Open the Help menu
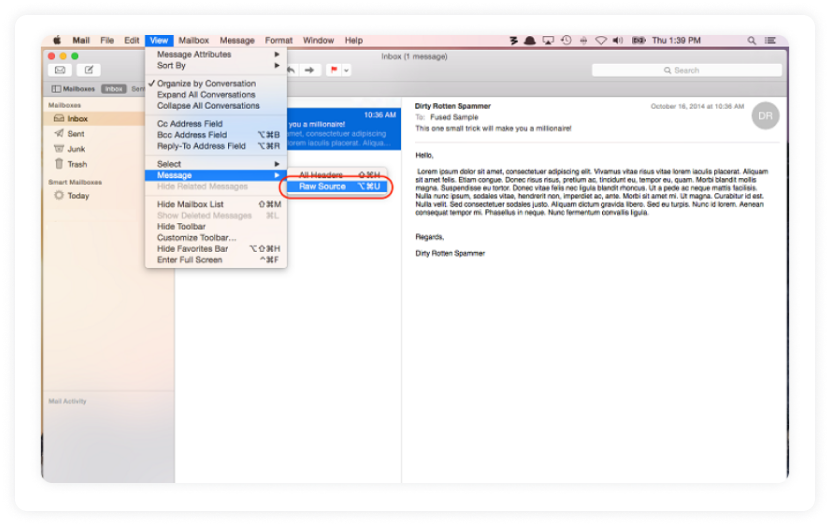This screenshot has height=526, width=830. 354,40
